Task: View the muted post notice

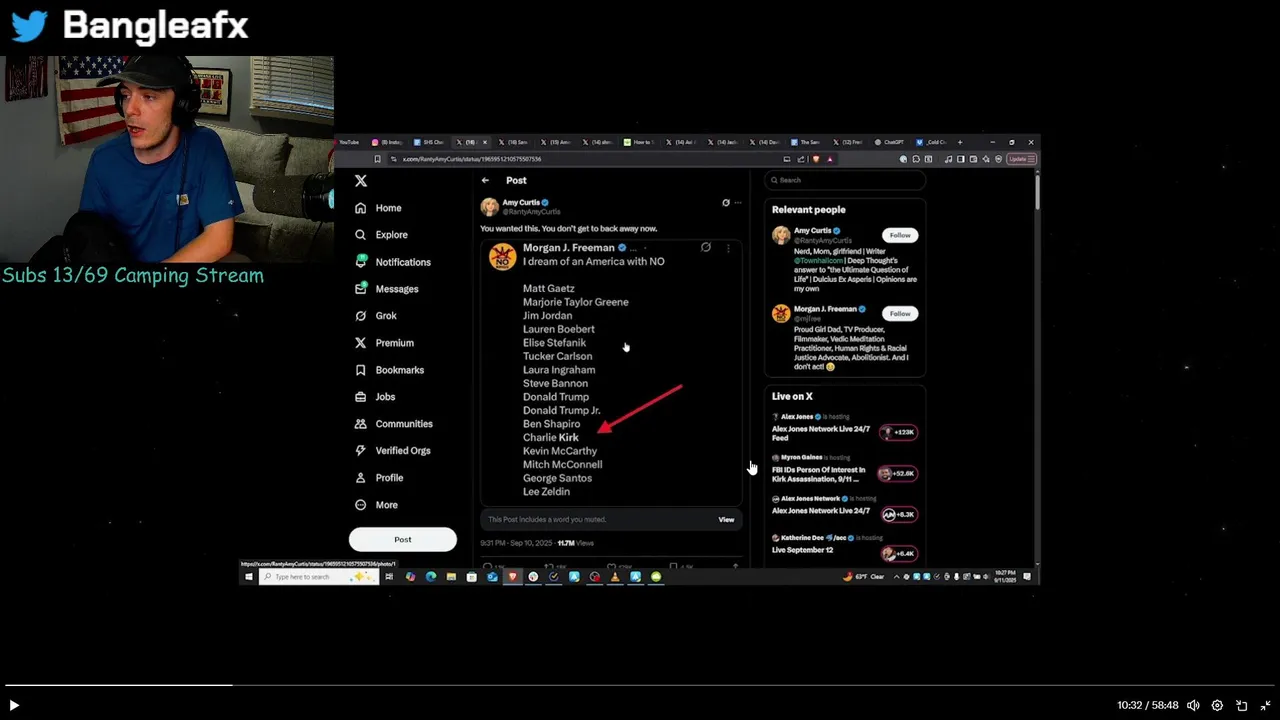Action: tap(726, 520)
